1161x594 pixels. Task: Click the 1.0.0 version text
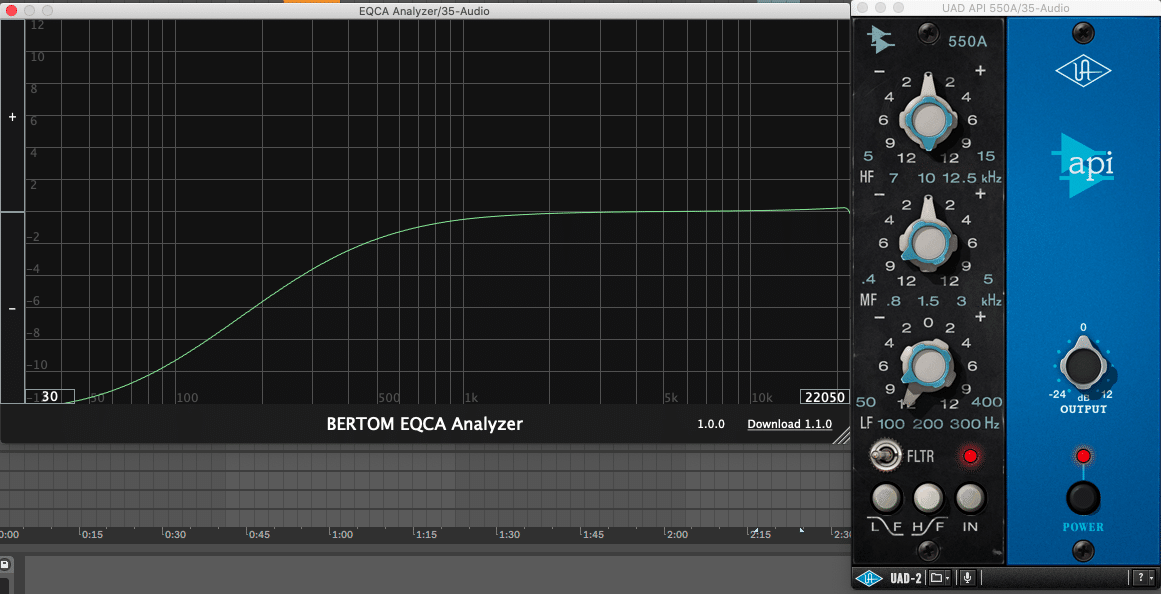click(710, 424)
